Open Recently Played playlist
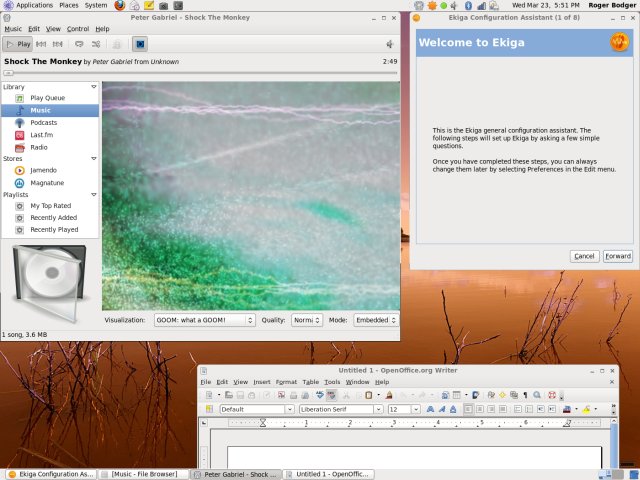 click(x=54, y=229)
